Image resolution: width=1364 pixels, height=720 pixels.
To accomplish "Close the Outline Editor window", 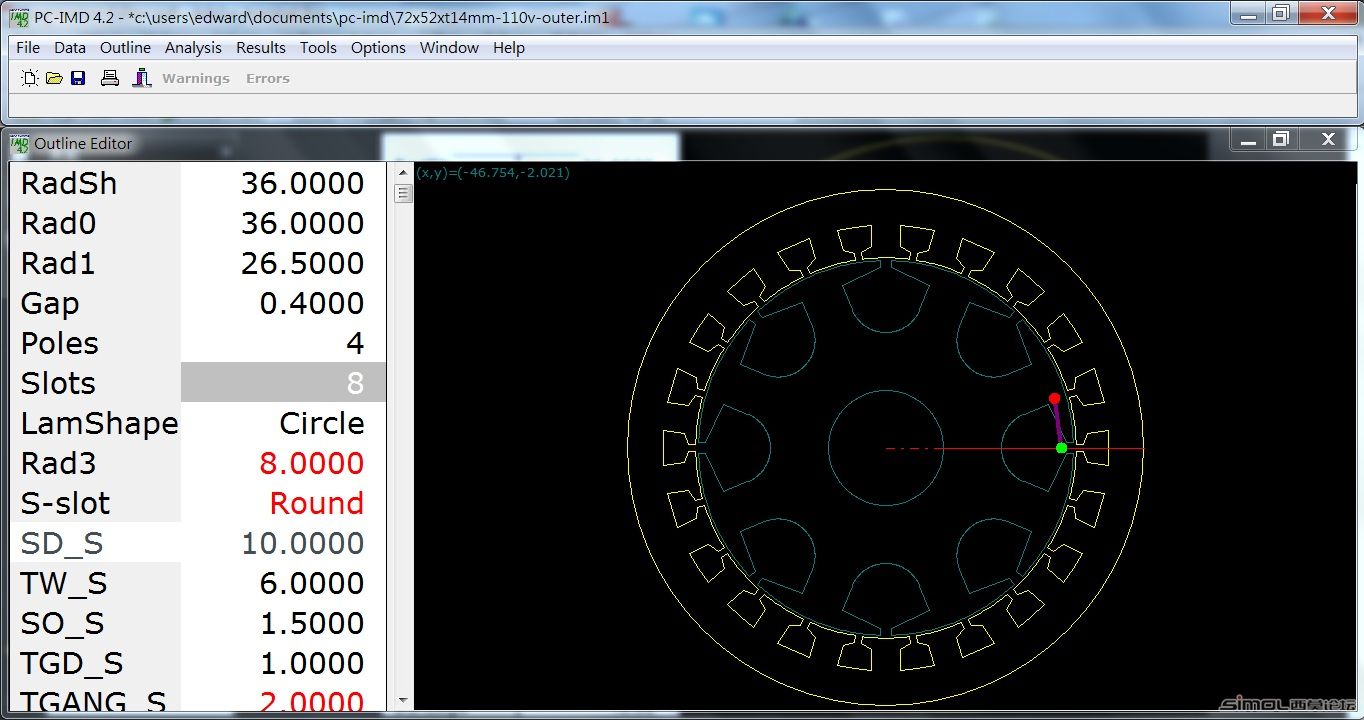I will 1328,141.
